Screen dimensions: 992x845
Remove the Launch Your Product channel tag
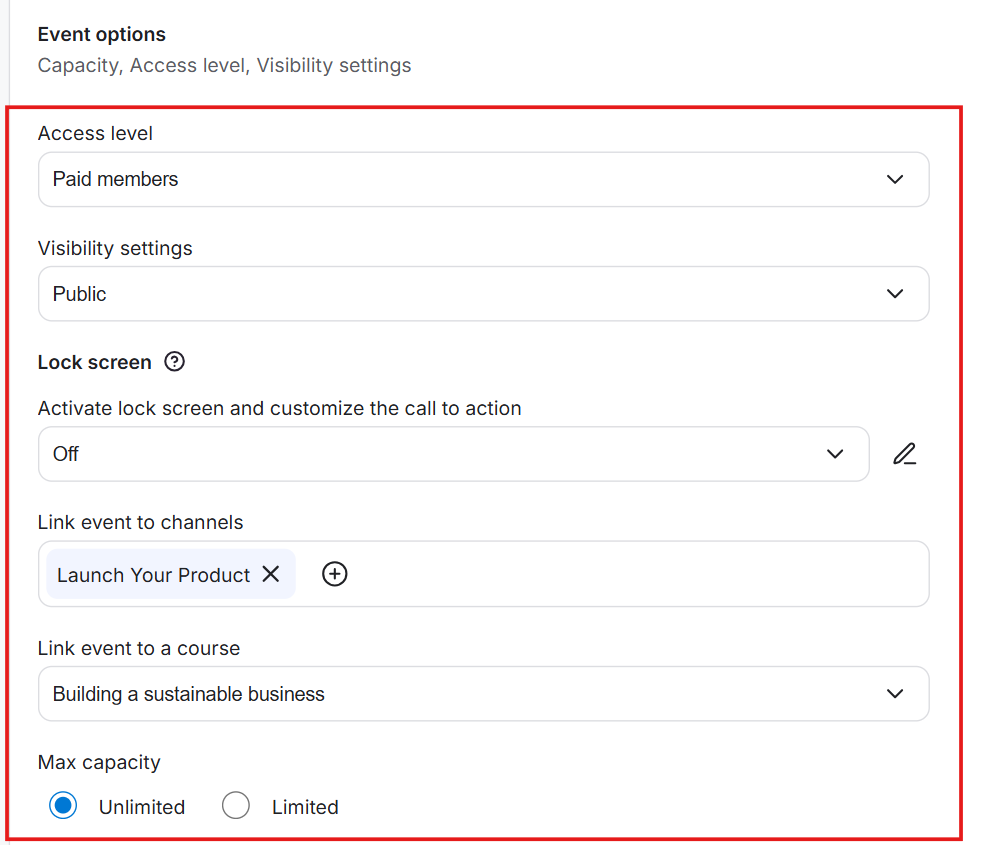click(x=271, y=574)
